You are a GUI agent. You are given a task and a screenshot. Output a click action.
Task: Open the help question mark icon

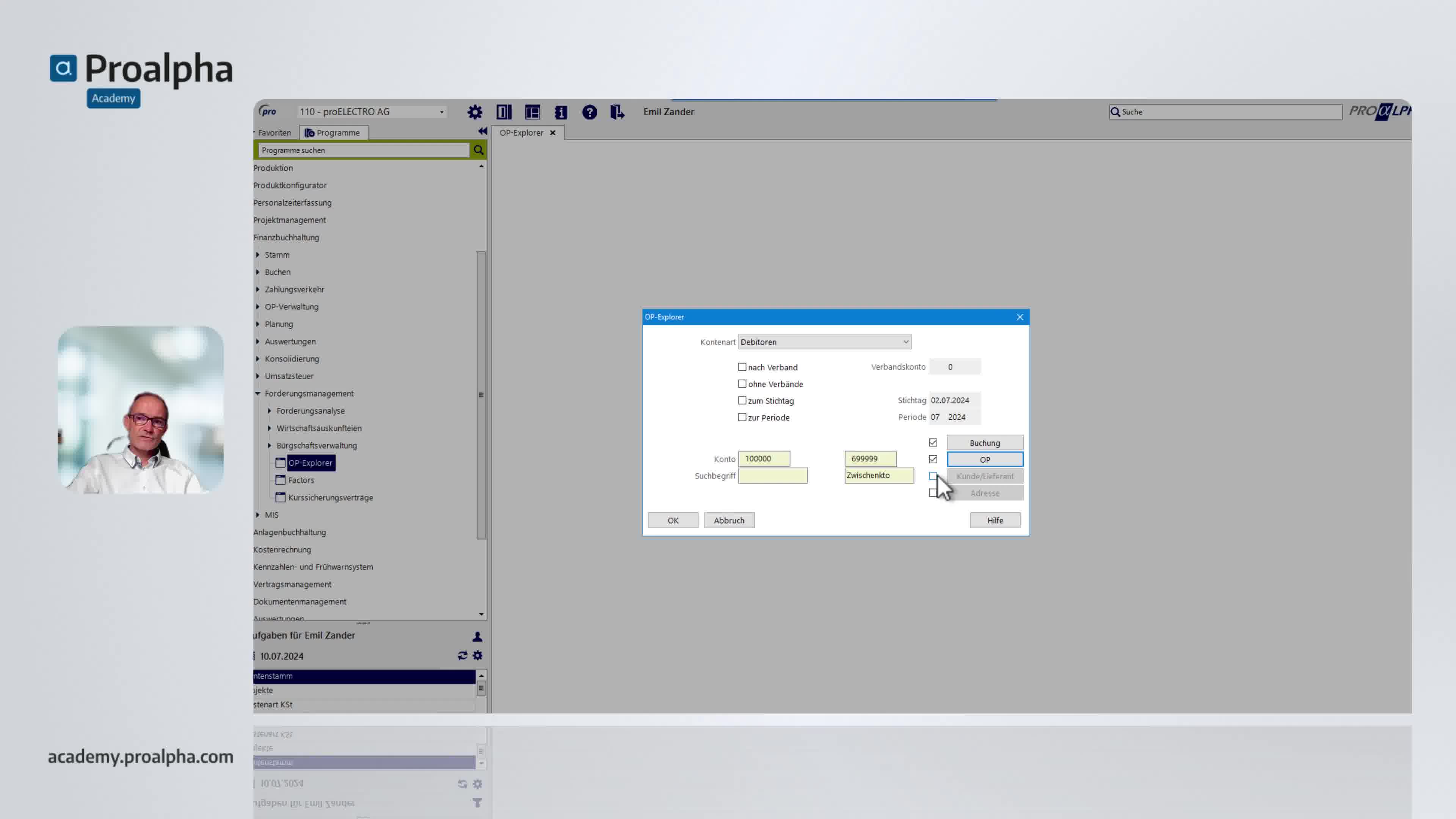[x=590, y=112]
